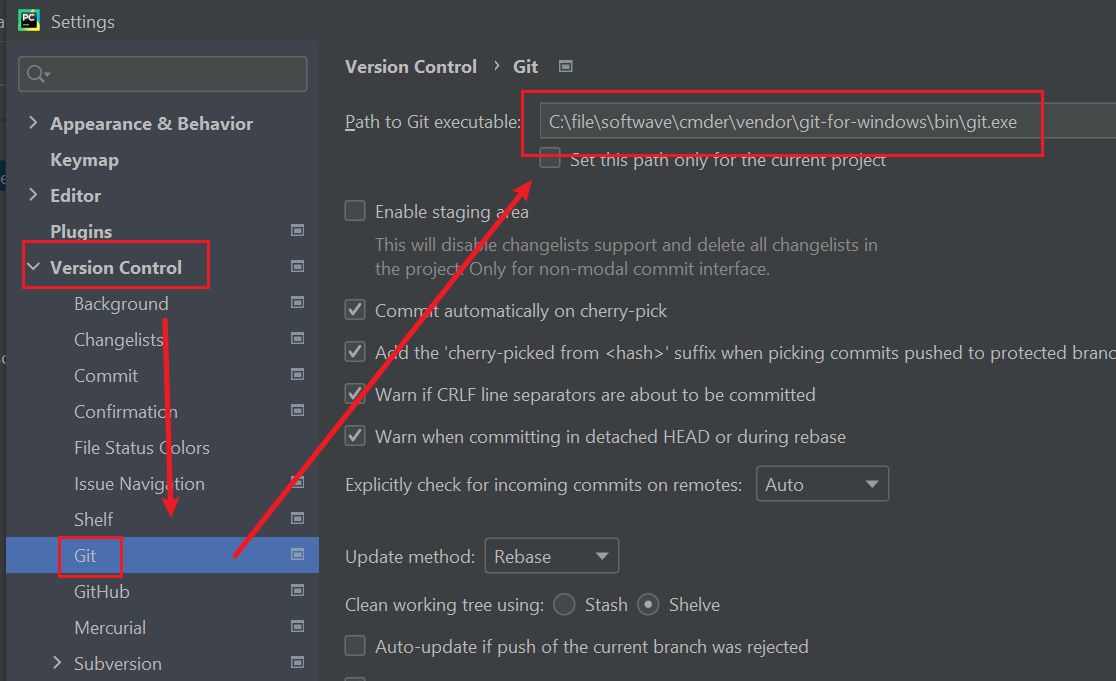Expand the Appearance & Behavior section
This screenshot has width=1116, height=681.
(x=33, y=122)
